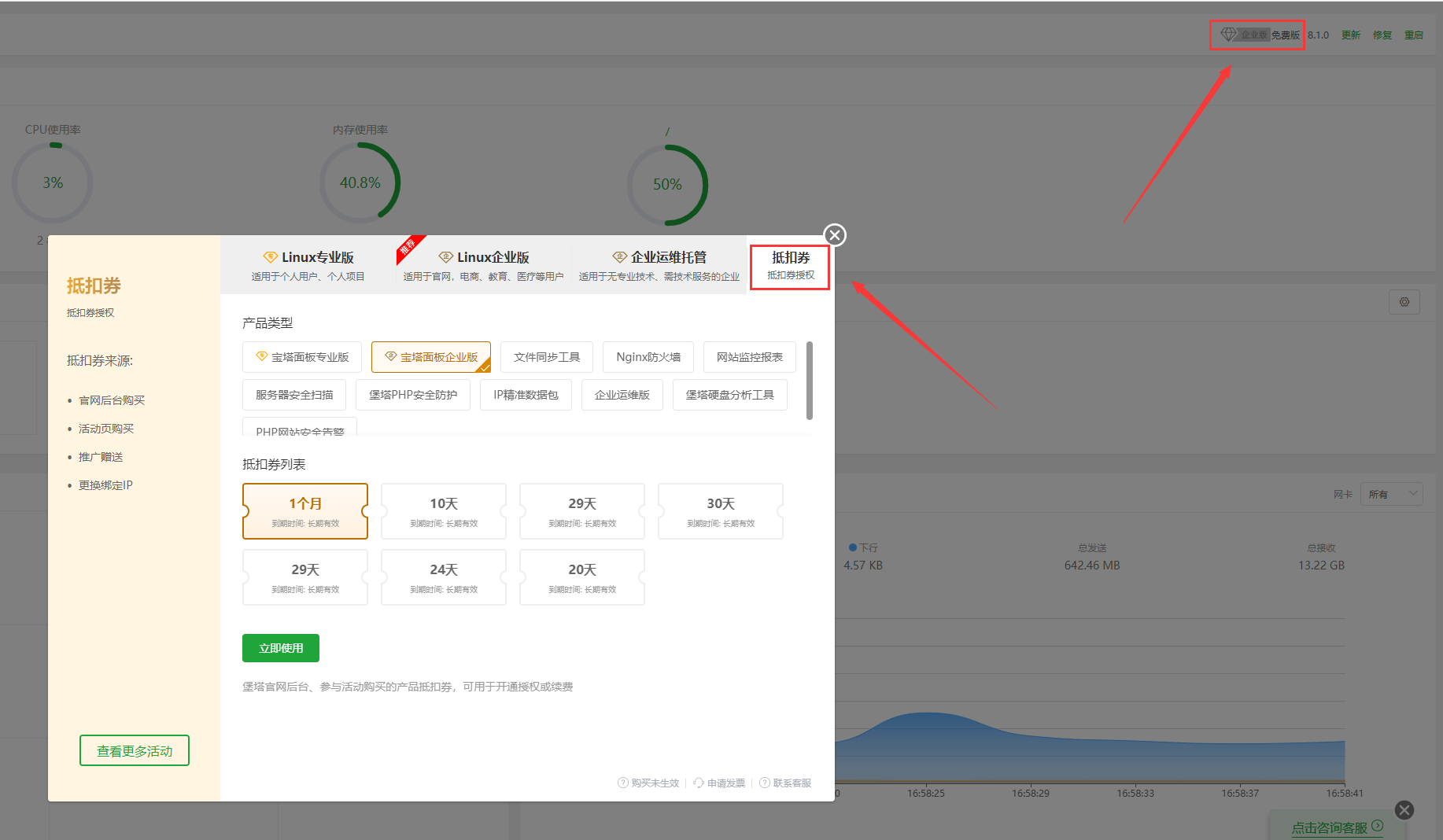Open 联系客服 link
1443x840 pixels.
(x=792, y=783)
